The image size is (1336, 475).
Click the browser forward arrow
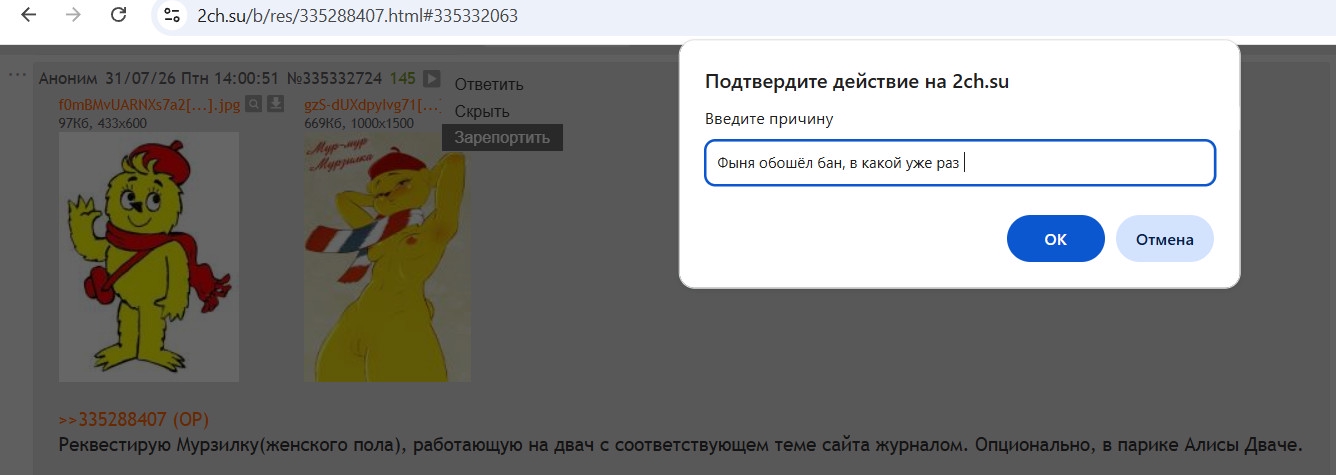click(72, 16)
